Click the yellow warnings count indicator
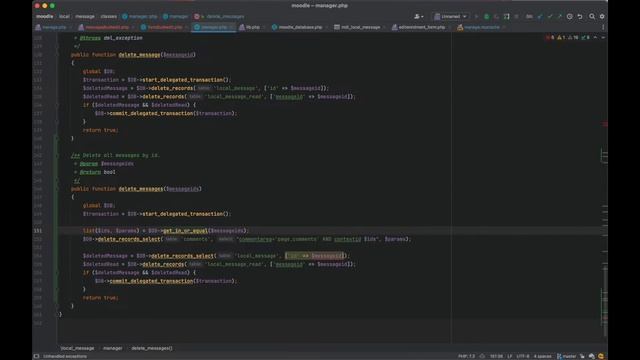Image resolution: width=640 pixels, height=360 pixels. 561,38
